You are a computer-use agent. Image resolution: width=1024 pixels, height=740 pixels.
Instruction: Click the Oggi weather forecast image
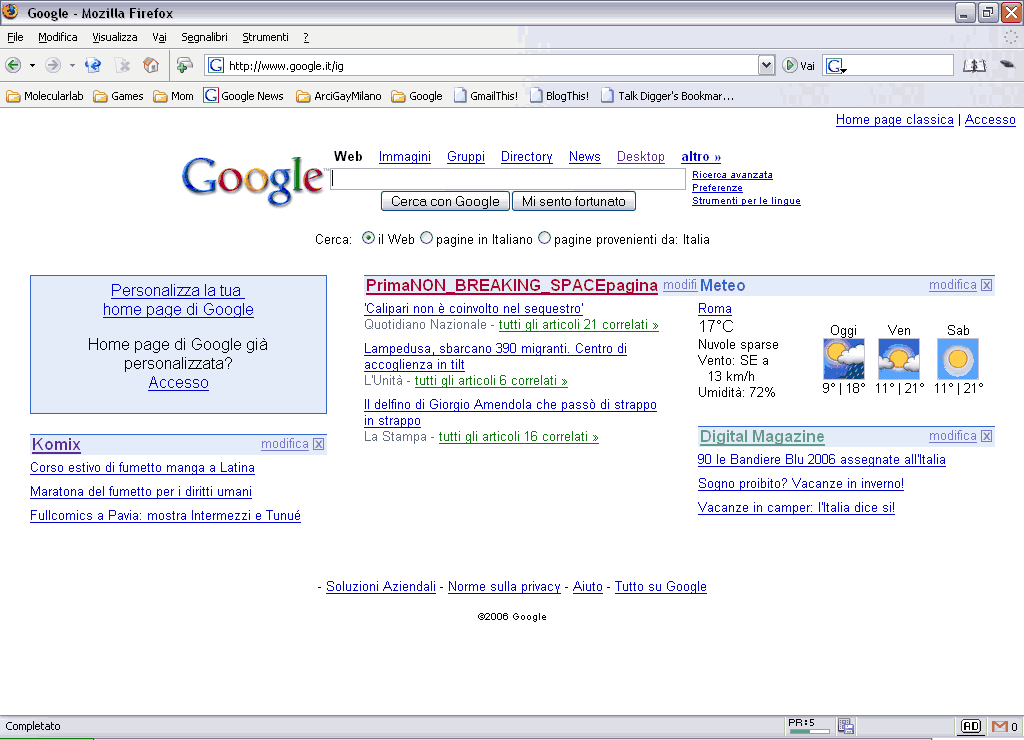coord(844,359)
